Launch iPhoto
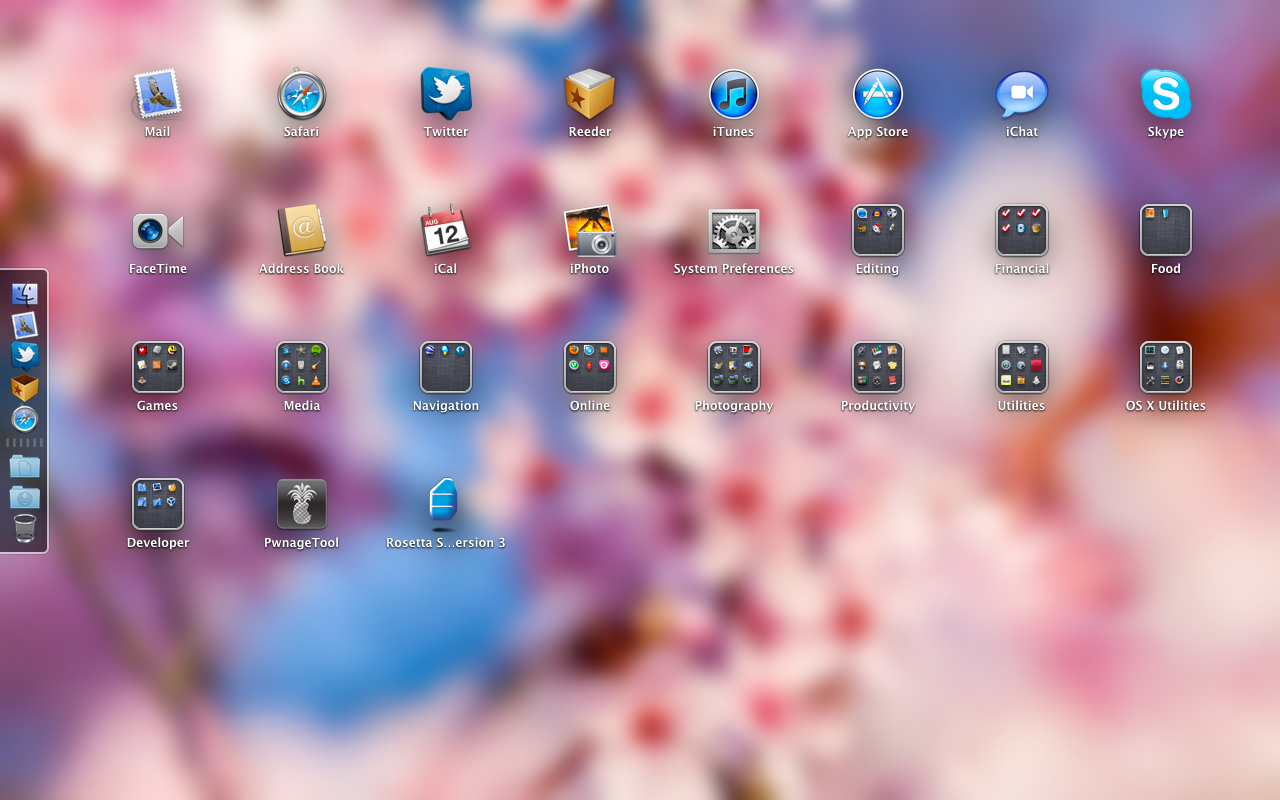1280x800 pixels. click(590, 231)
